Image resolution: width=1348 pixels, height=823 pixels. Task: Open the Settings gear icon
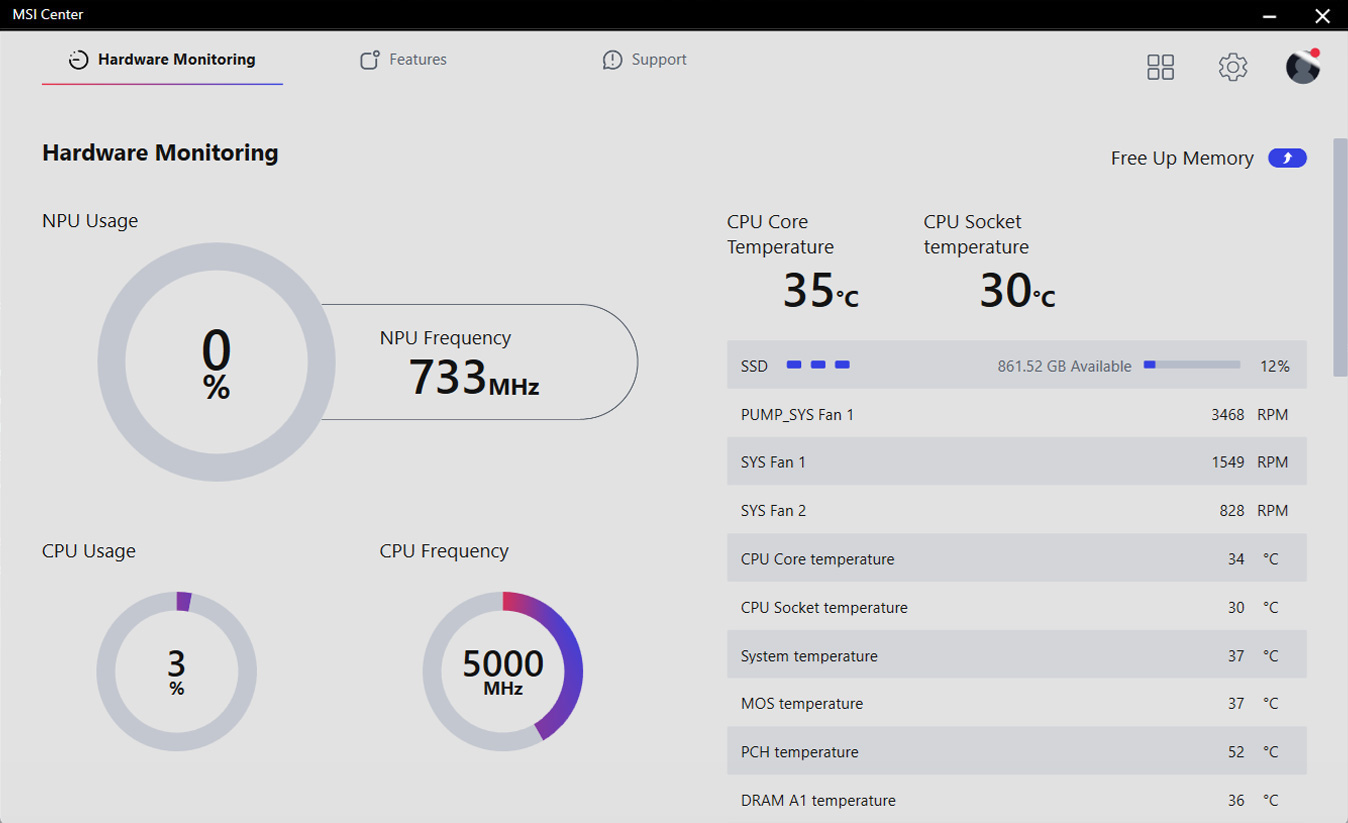(1233, 67)
